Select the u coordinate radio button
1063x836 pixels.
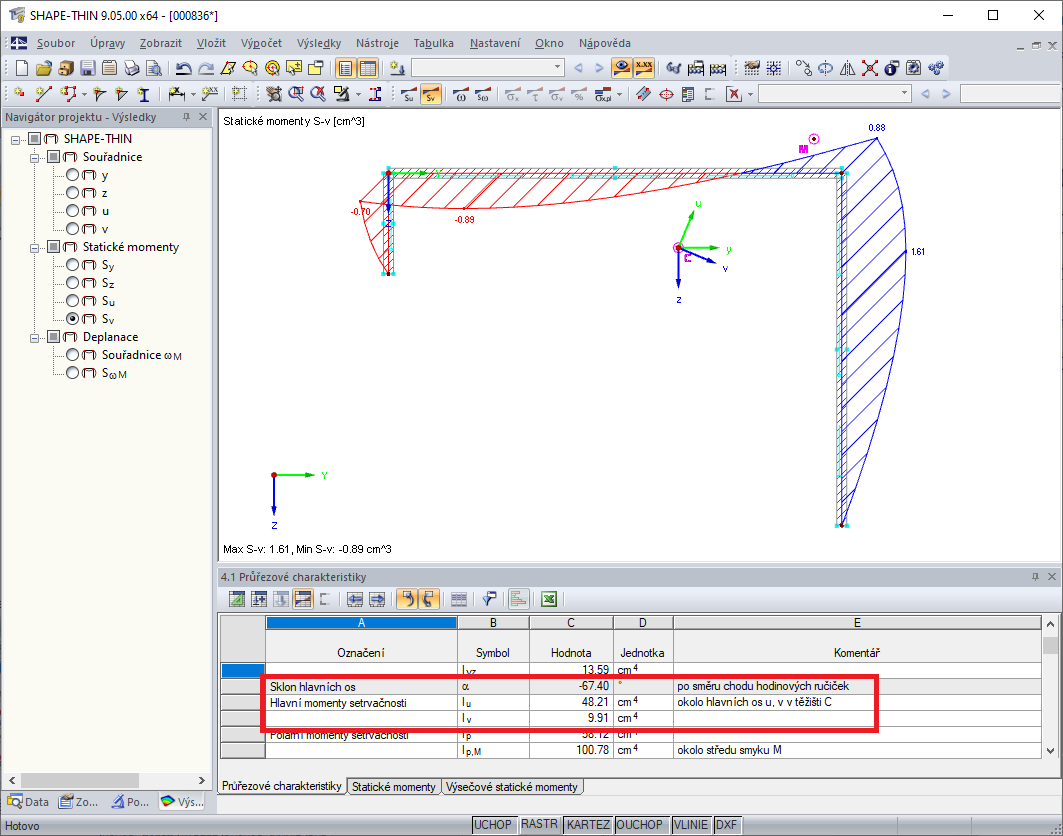pyautogui.click(x=73, y=211)
